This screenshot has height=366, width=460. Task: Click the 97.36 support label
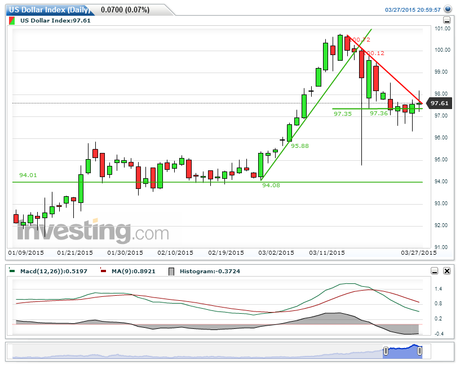379,114
